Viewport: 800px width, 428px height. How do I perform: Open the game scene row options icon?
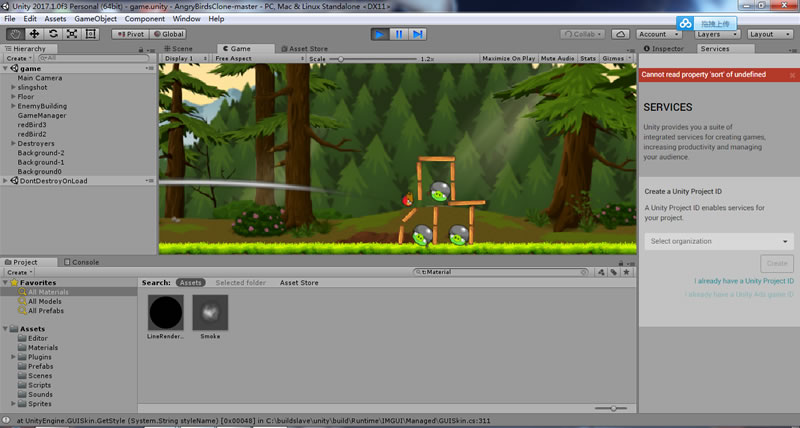click(149, 68)
